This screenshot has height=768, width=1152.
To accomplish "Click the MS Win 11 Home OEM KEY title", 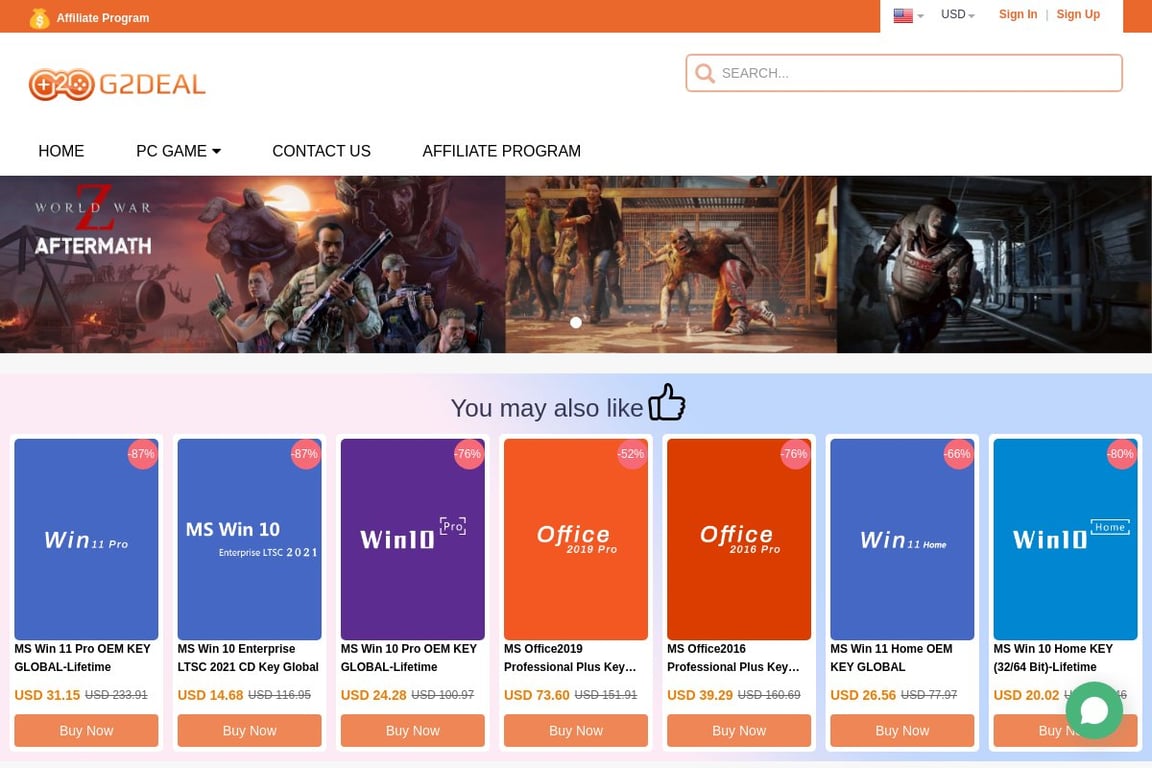I will 891,658.
